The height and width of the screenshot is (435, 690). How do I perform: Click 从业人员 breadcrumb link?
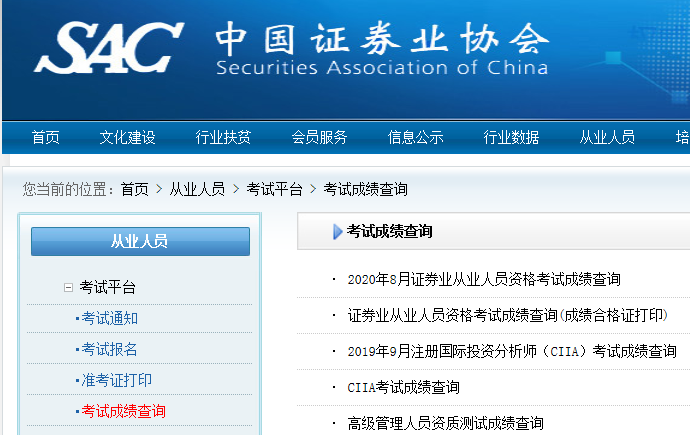pyautogui.click(x=197, y=189)
